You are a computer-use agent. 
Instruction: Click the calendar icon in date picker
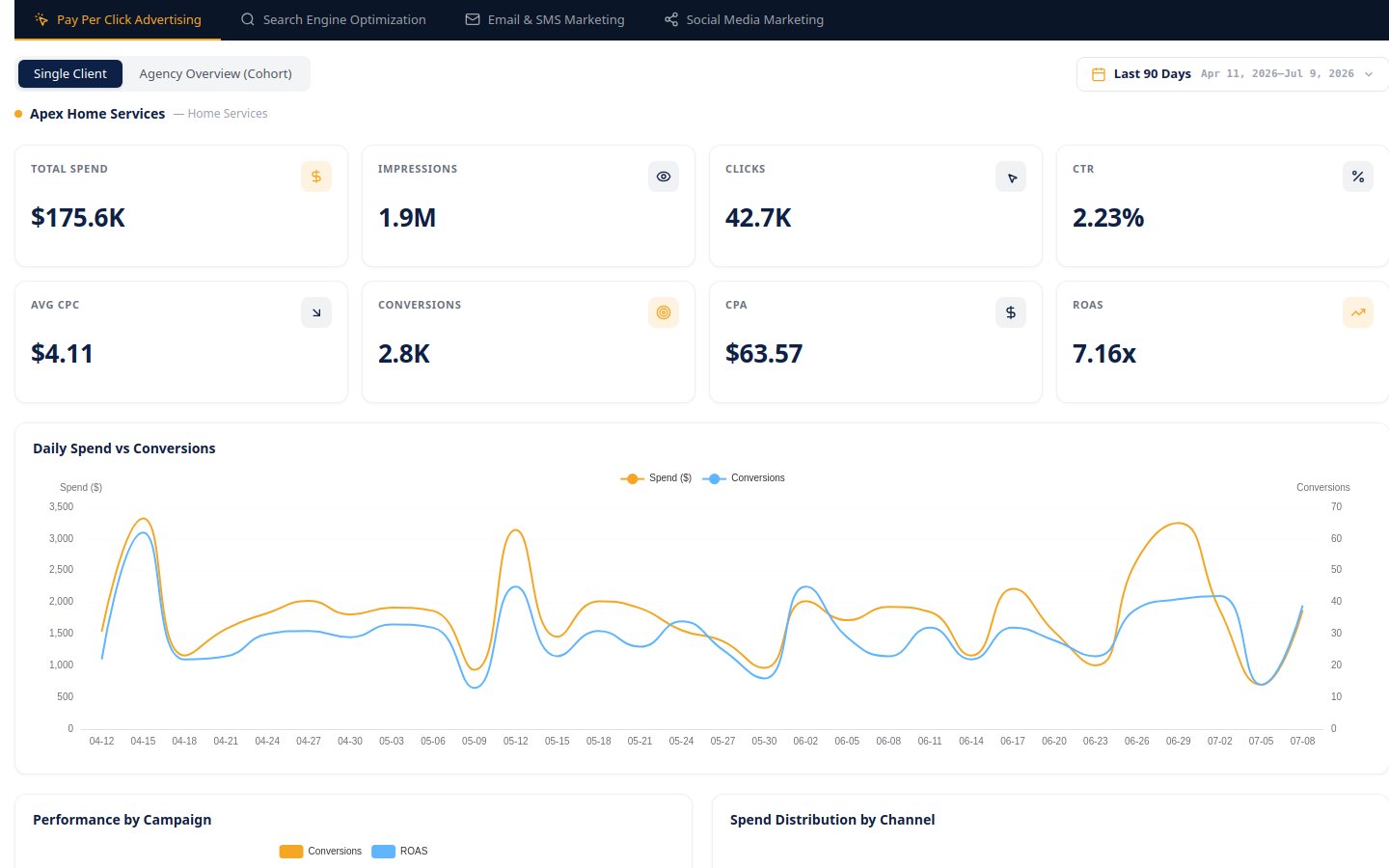[1098, 74]
